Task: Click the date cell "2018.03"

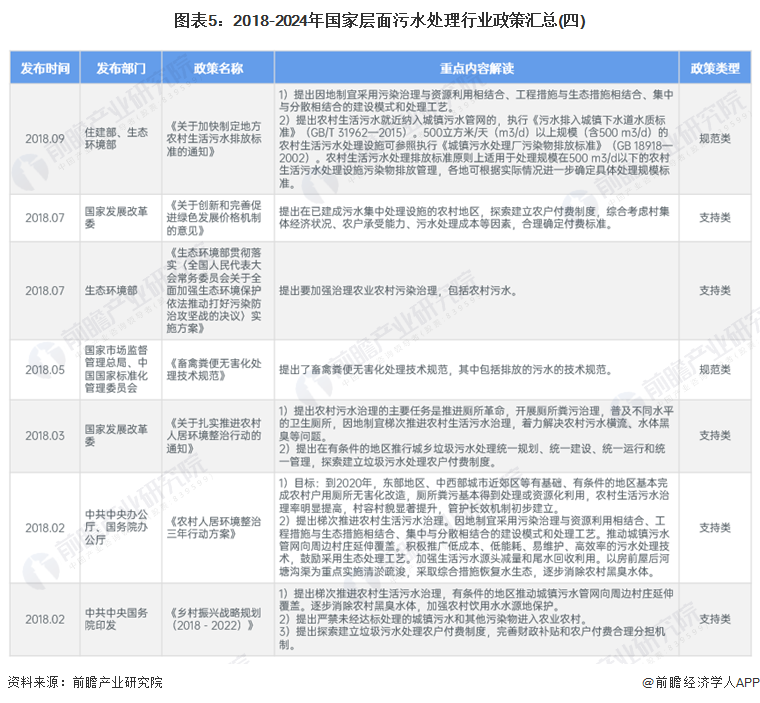Action: (45, 435)
